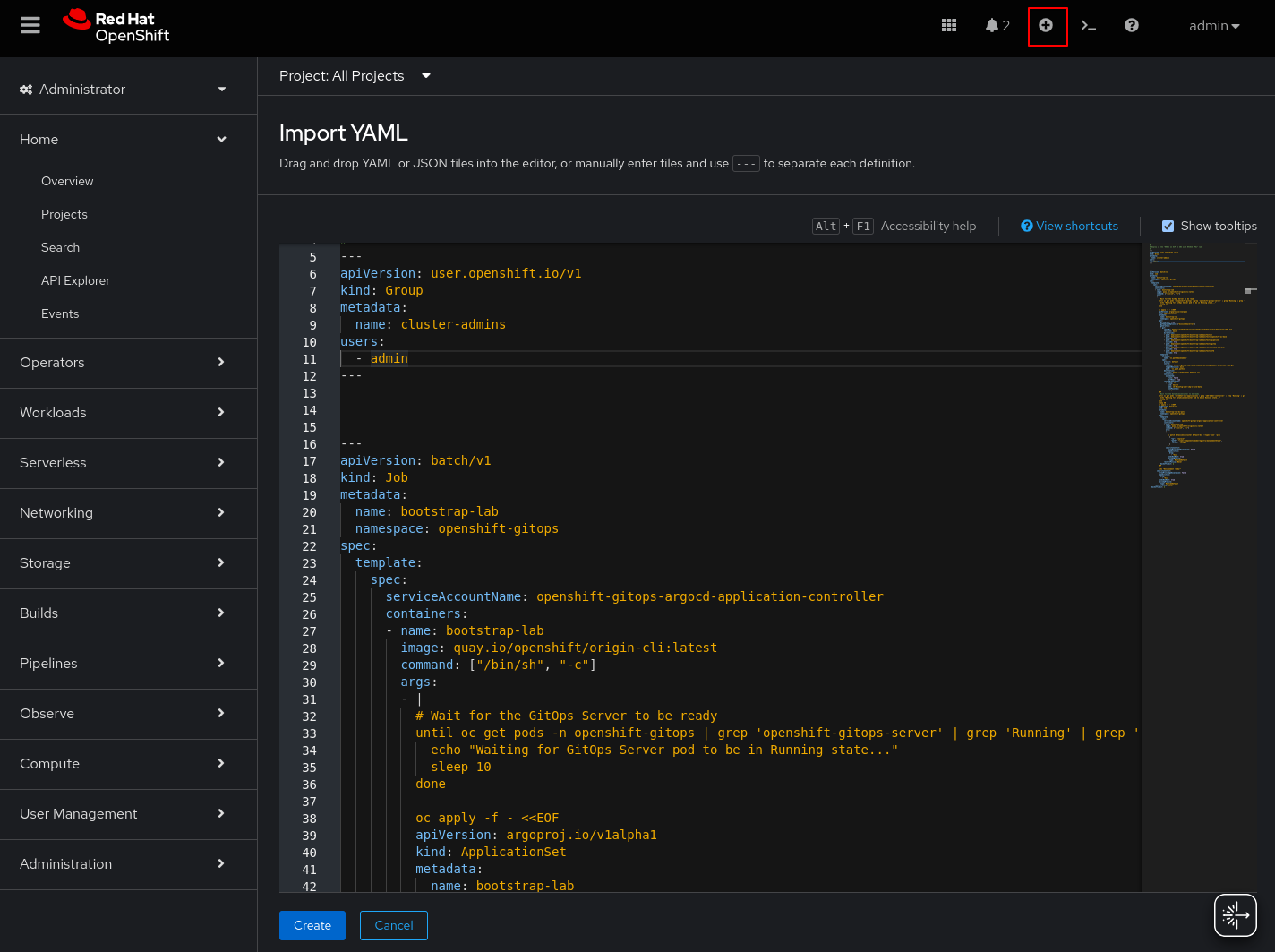Open the Project: All Projects dropdown

coord(355,76)
